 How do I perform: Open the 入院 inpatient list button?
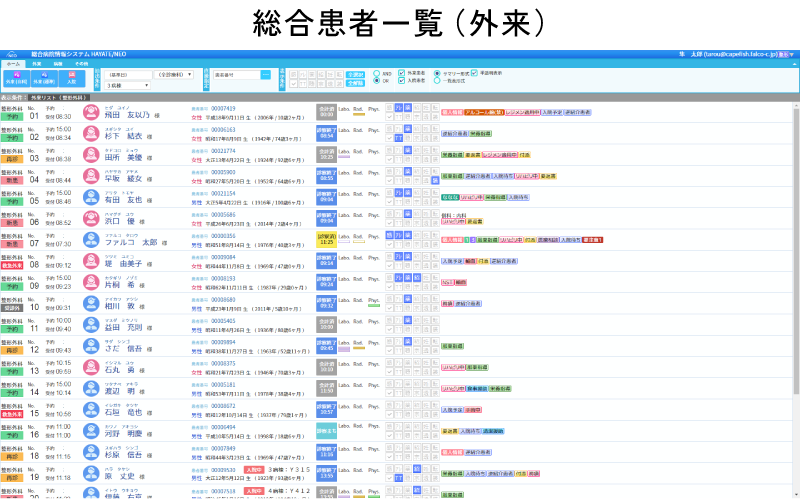(x=71, y=79)
